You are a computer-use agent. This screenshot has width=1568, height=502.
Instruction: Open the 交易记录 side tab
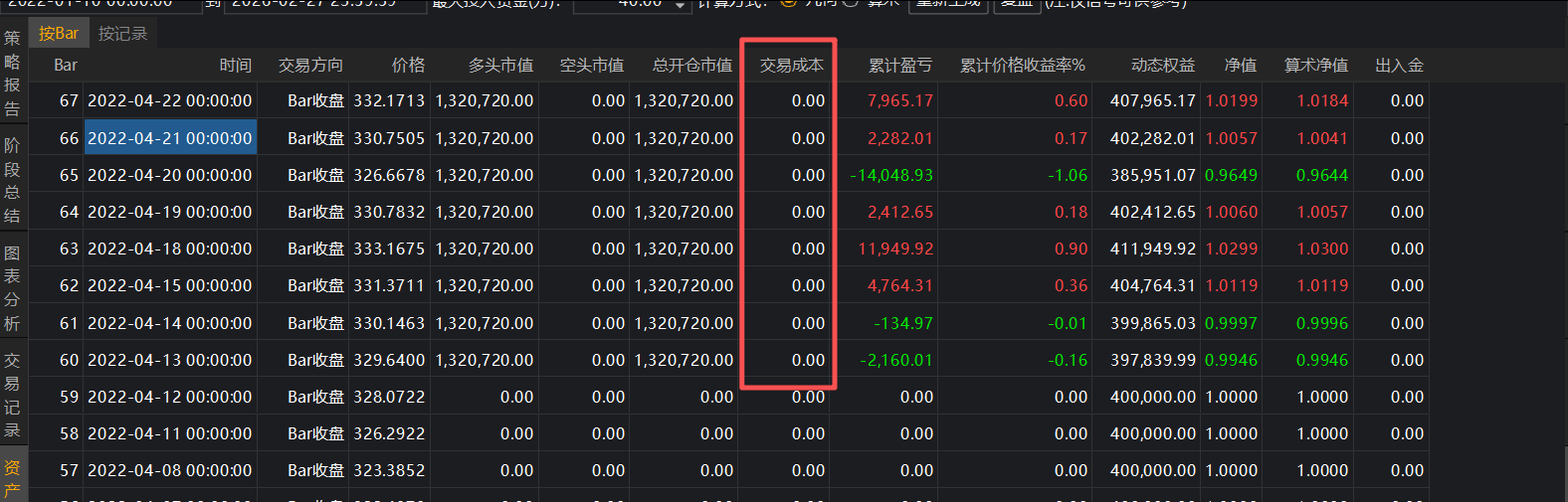click(x=12, y=395)
